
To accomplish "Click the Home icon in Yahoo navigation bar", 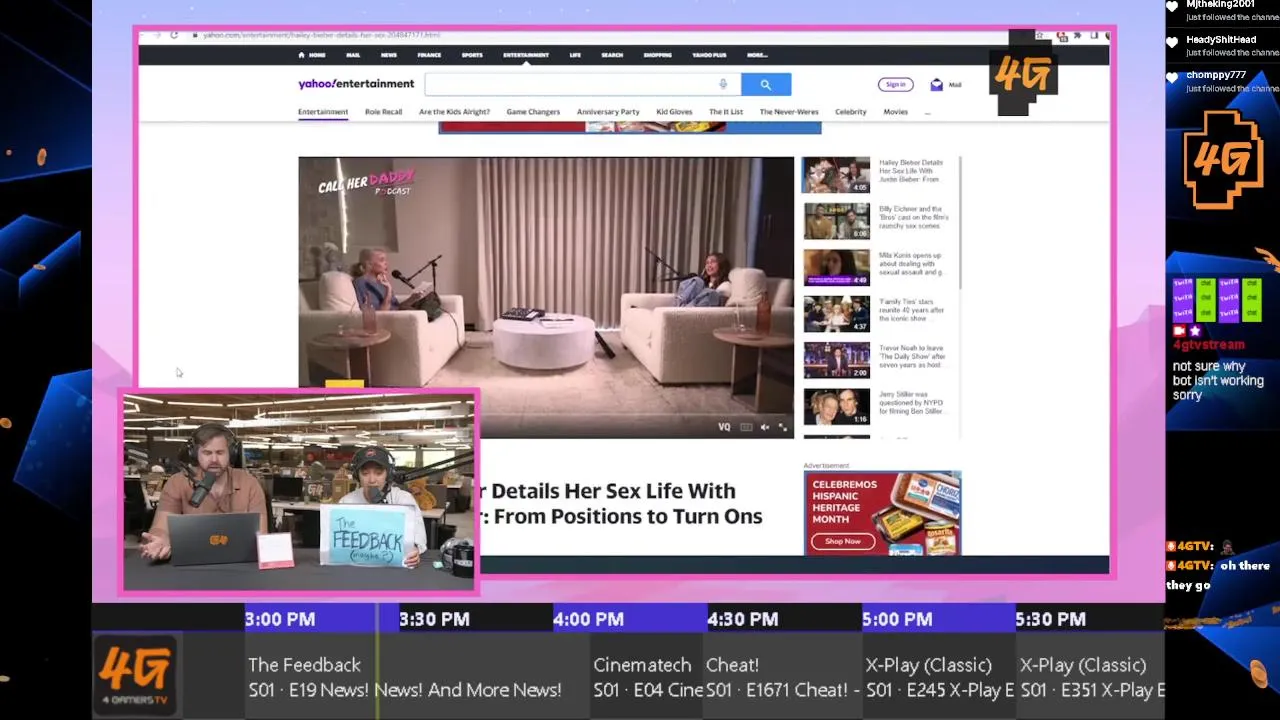I will (303, 55).
